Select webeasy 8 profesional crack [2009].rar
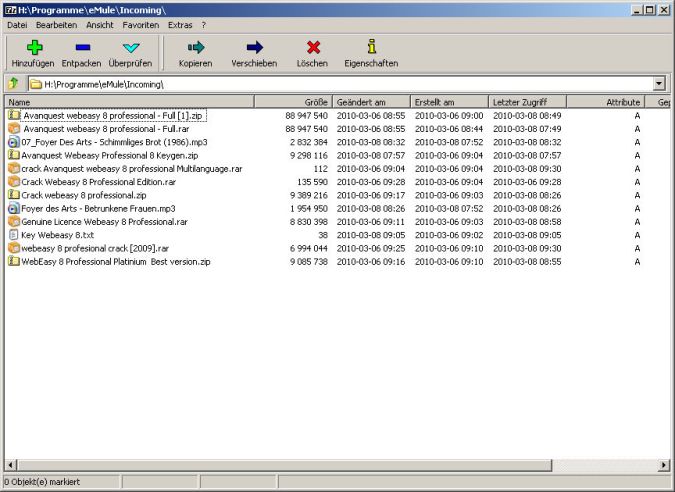Screen dimensions: 675x492 [95, 248]
